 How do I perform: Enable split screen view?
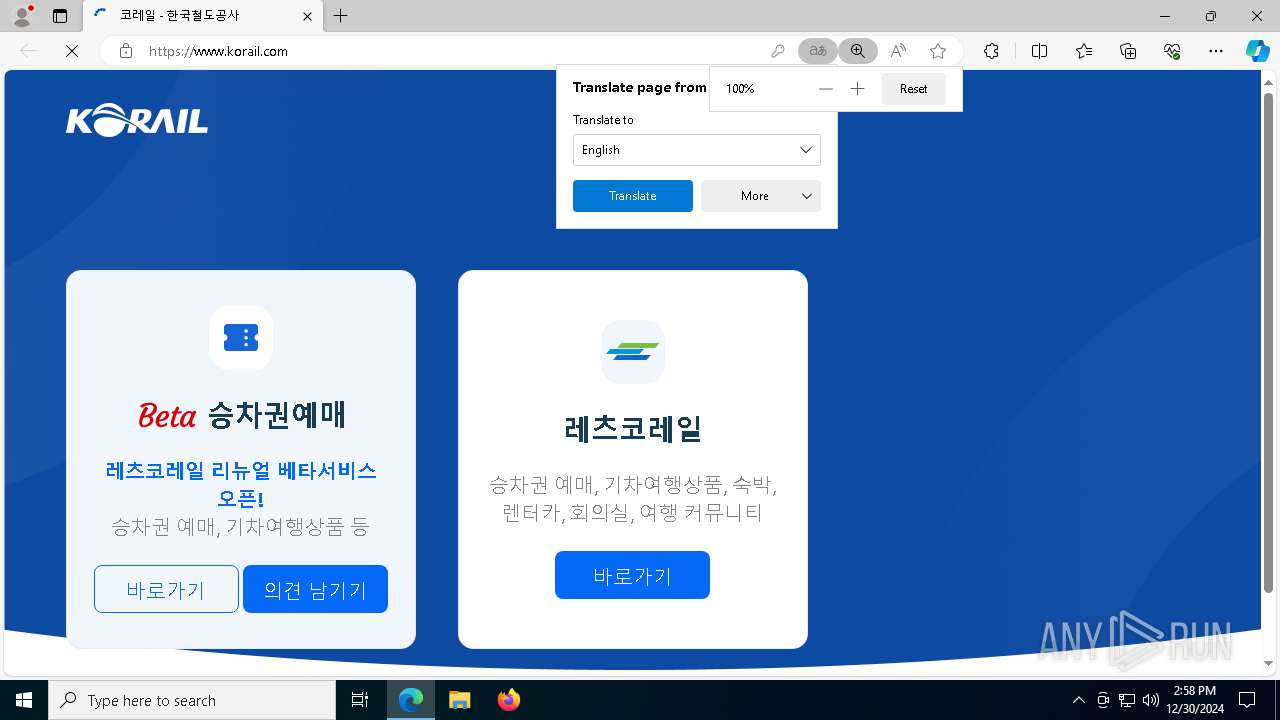(1039, 51)
